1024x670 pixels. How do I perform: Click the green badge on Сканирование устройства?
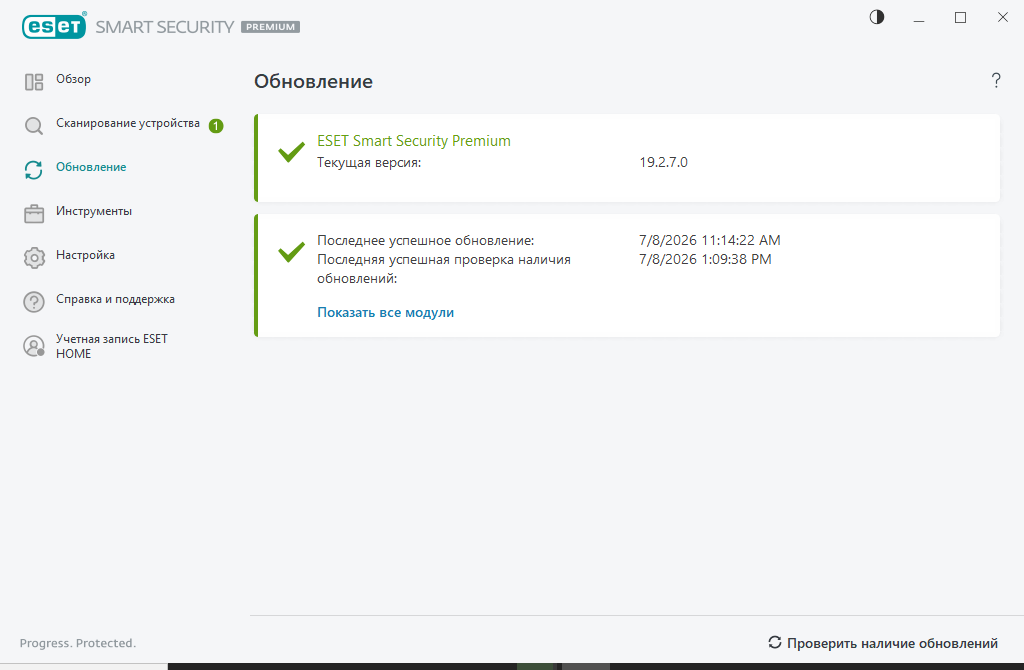pyautogui.click(x=216, y=125)
